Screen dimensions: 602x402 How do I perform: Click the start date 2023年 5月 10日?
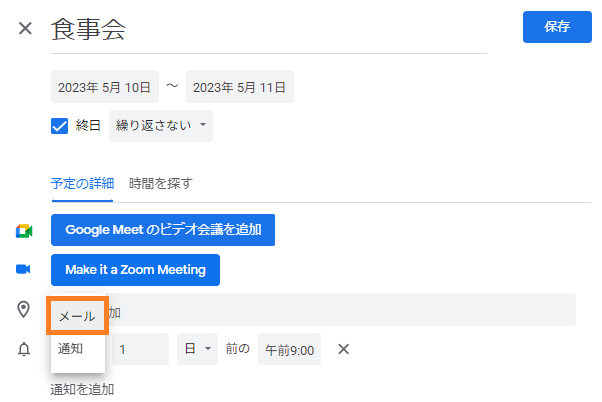[x=105, y=87]
